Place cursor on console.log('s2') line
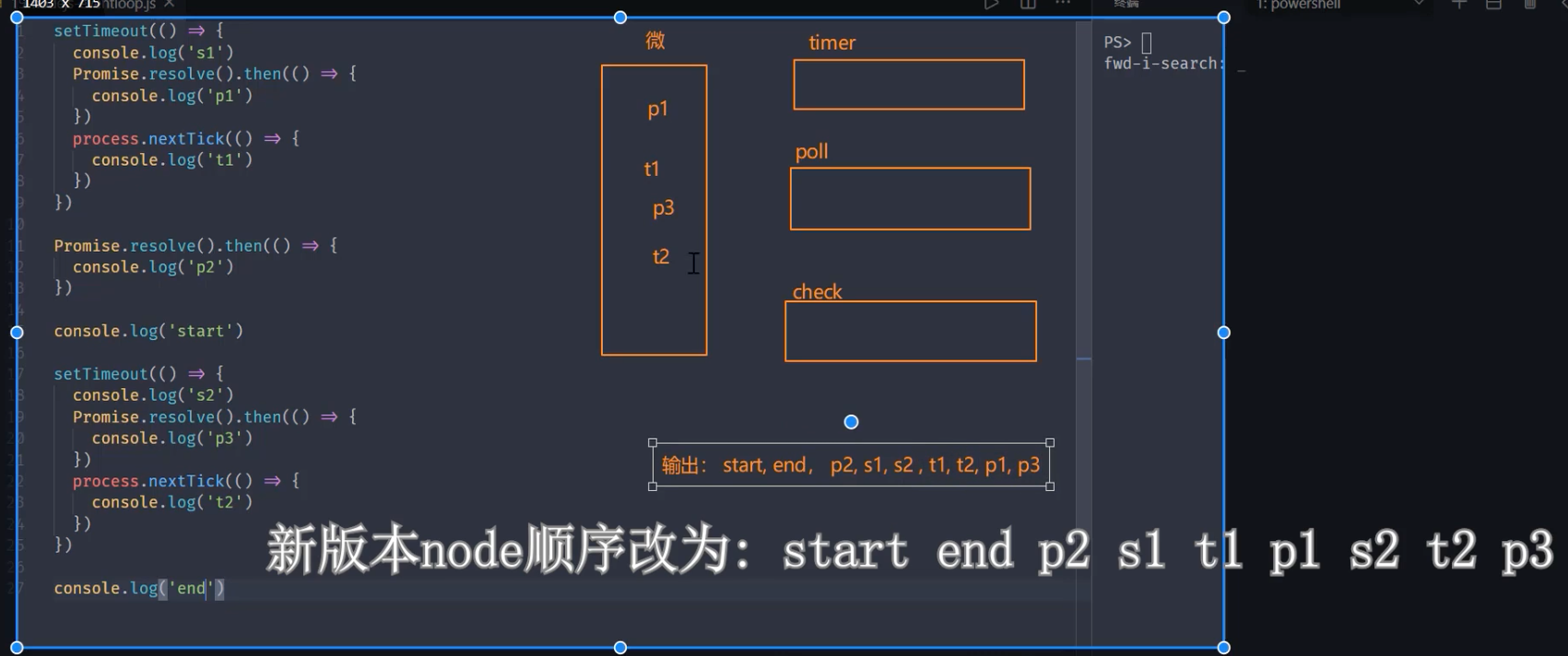Viewport: 1568px width, 656px height. 153,395
